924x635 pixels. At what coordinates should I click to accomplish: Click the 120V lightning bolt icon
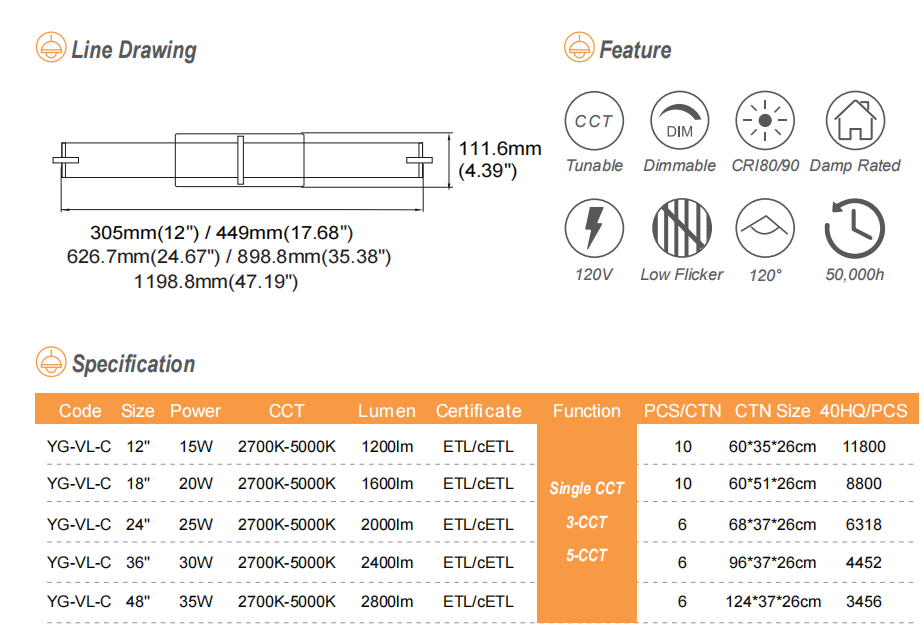tap(594, 229)
